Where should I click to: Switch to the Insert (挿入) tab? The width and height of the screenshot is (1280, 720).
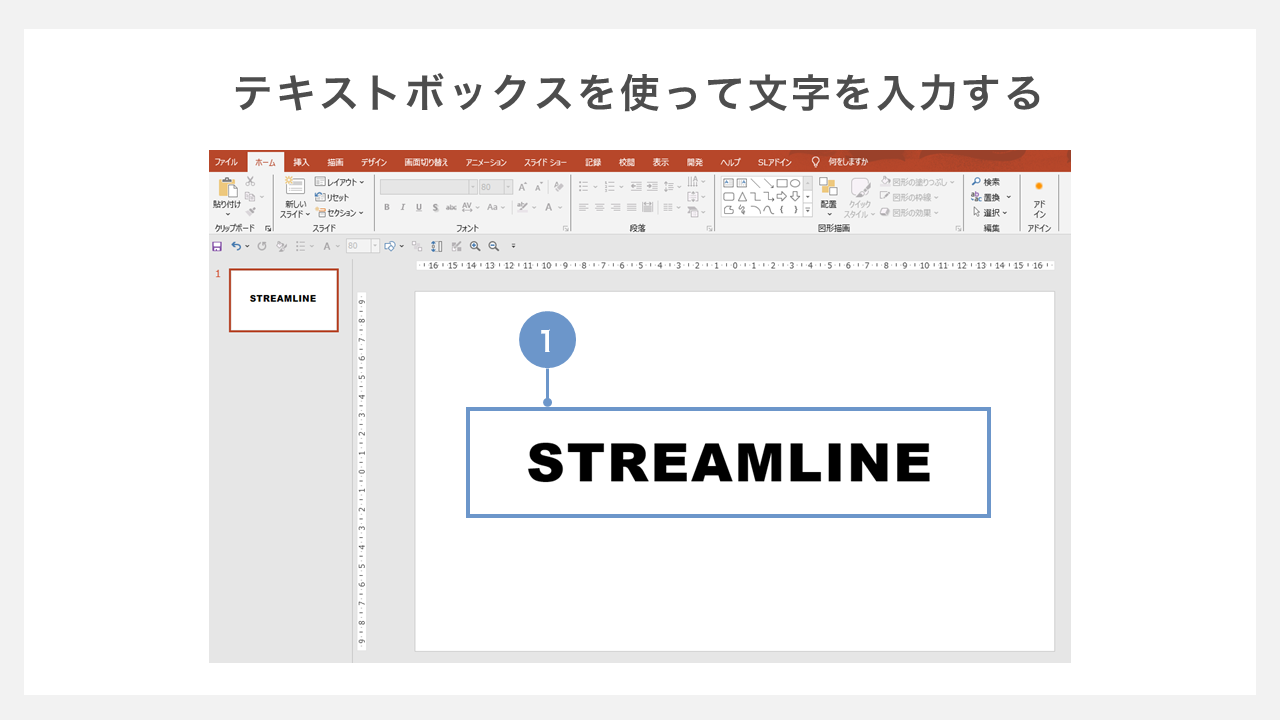click(301, 162)
